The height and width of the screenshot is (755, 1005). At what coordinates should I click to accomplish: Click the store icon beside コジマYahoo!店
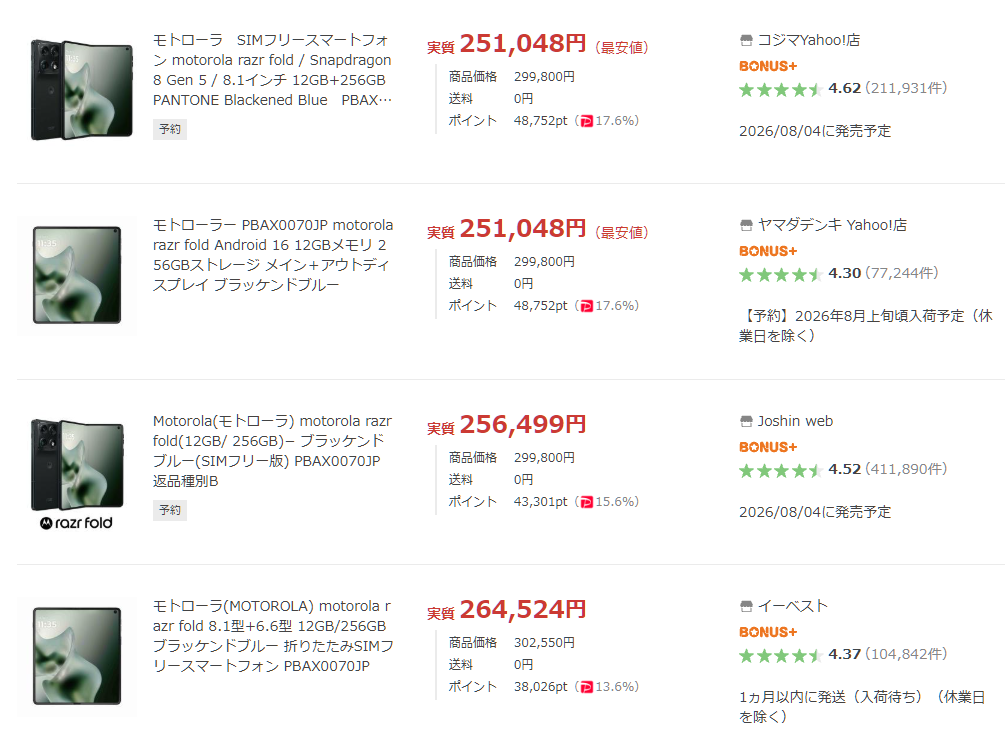pyautogui.click(x=746, y=40)
